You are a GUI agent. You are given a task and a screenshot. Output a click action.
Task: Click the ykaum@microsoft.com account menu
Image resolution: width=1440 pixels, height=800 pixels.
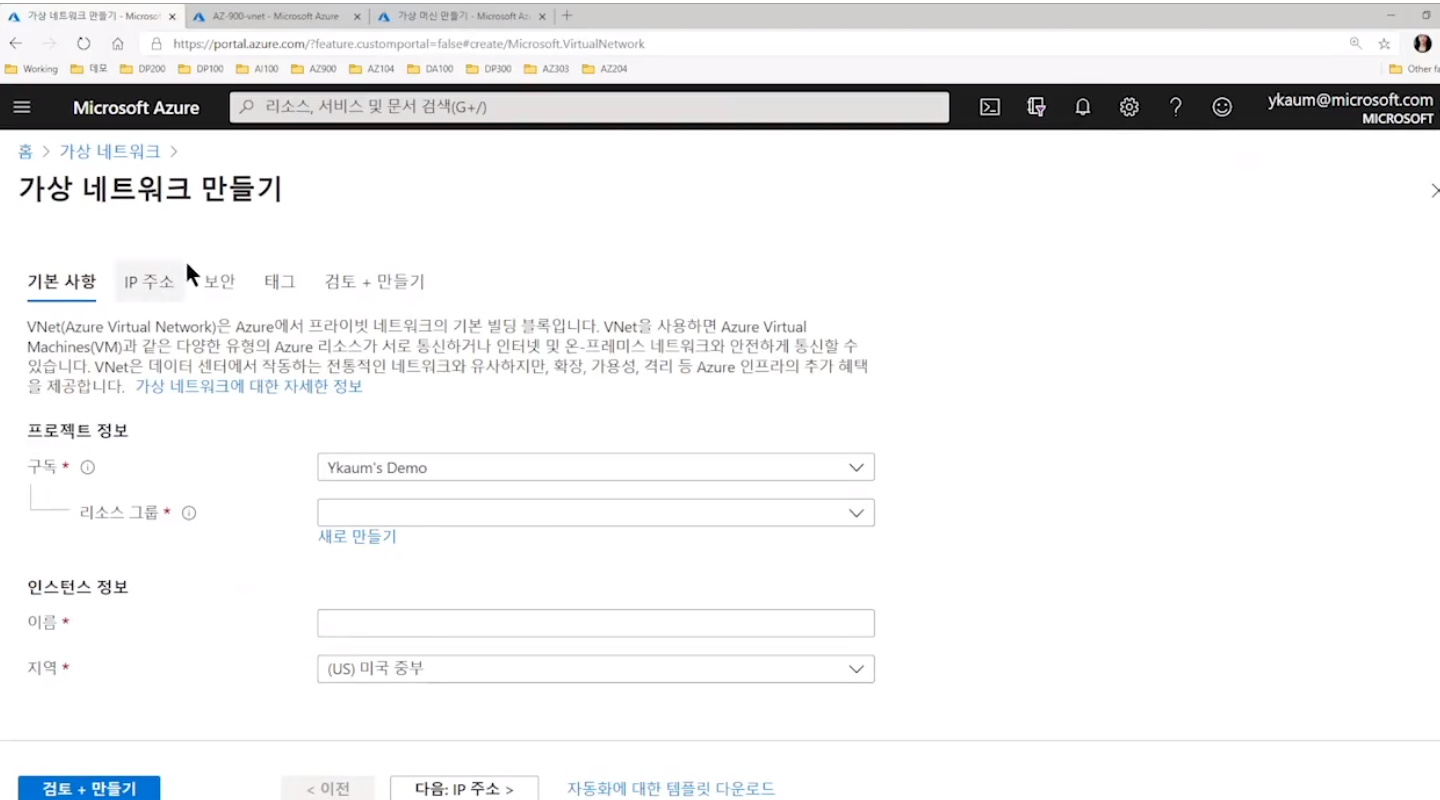tap(1350, 107)
